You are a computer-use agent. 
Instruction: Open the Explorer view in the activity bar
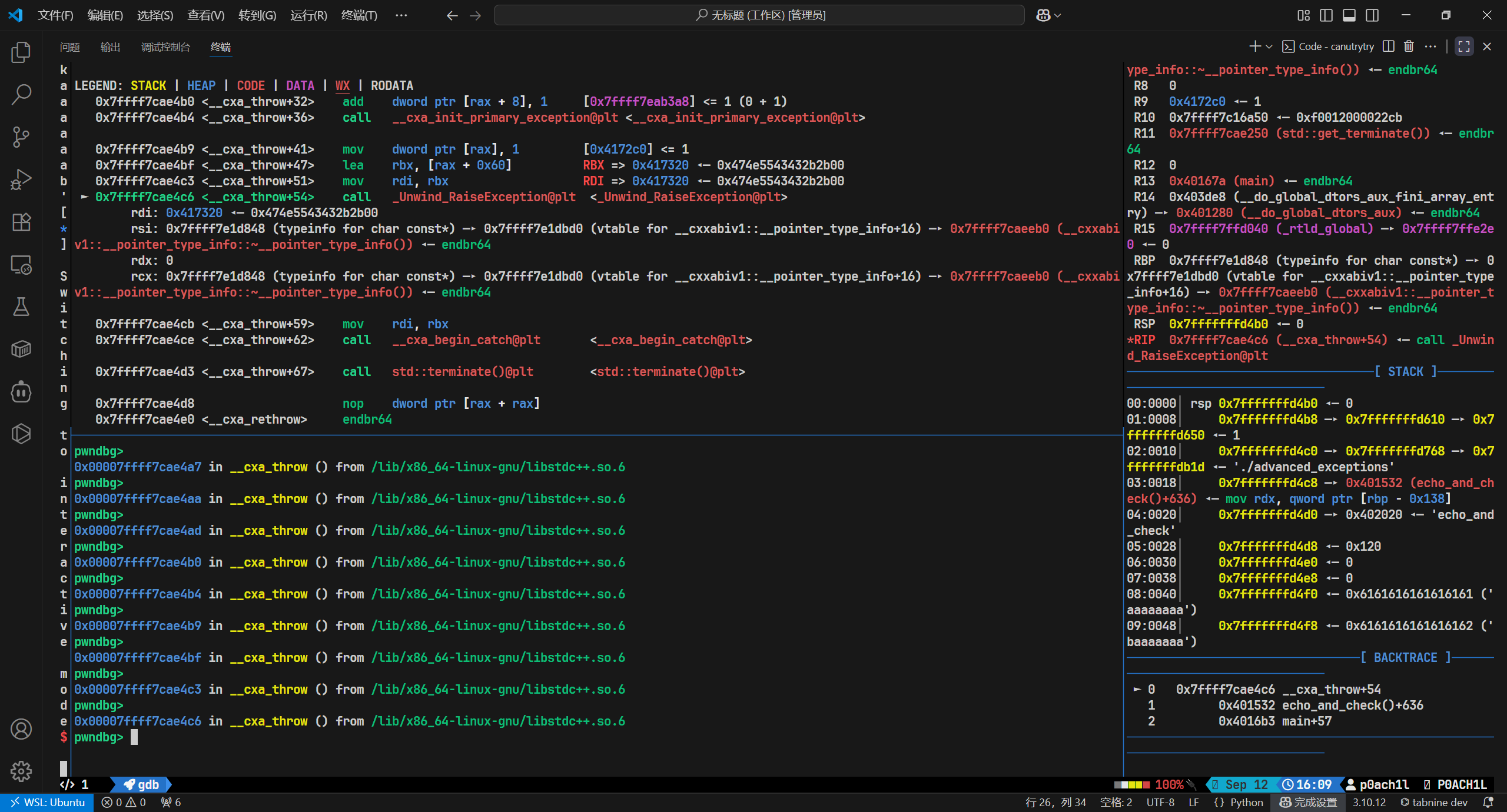(x=21, y=52)
